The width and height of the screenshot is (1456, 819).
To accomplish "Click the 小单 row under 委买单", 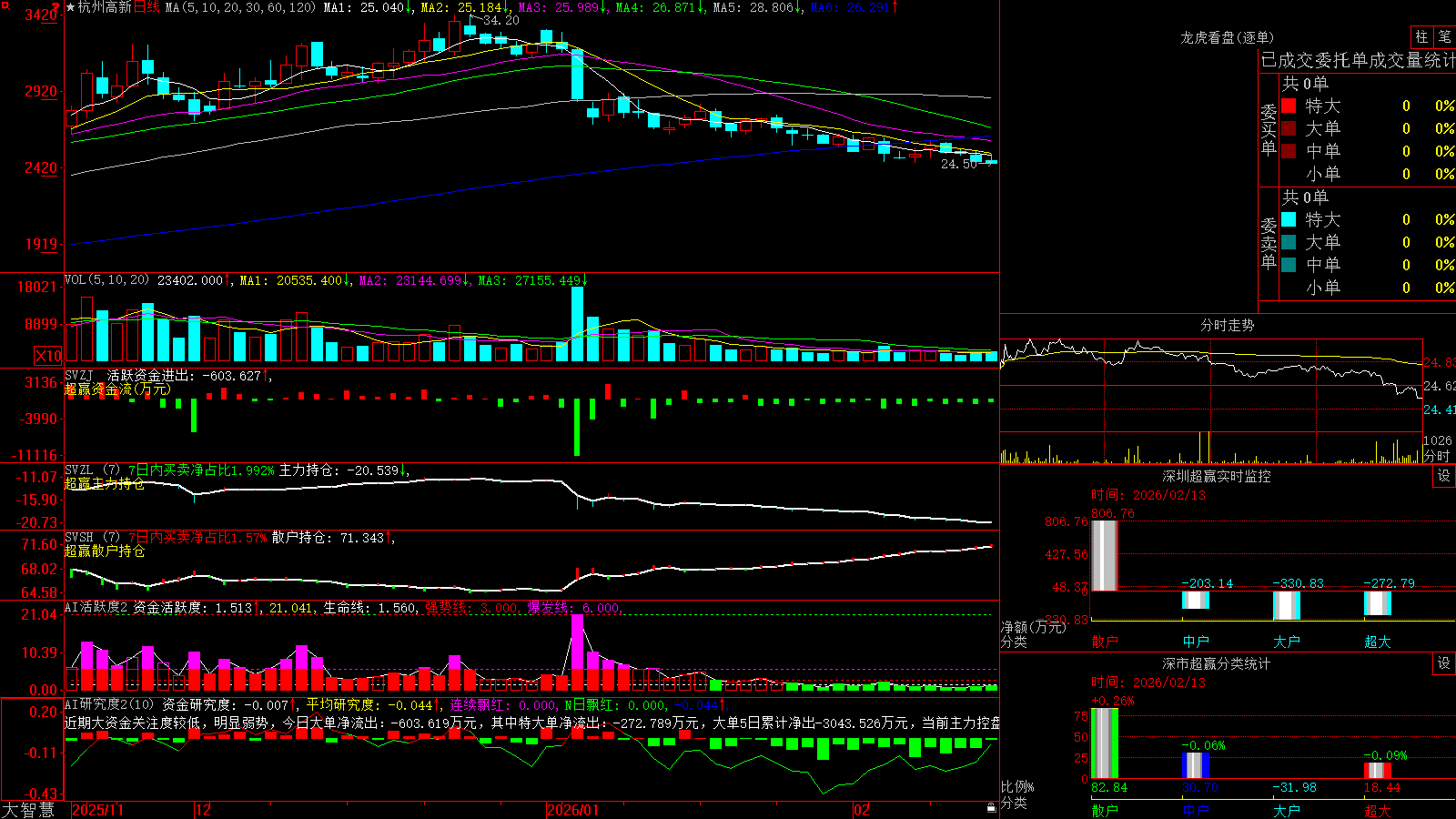I will (1367, 174).
